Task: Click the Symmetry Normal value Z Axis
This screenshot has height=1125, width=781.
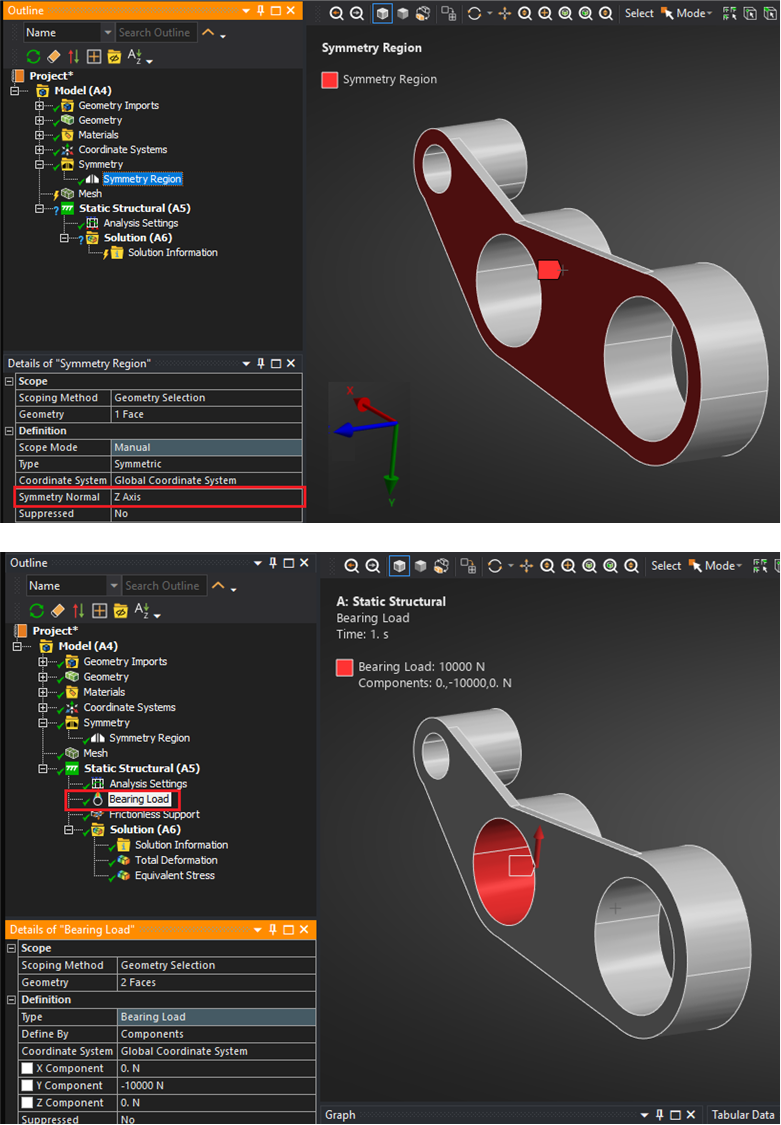Action: click(207, 497)
